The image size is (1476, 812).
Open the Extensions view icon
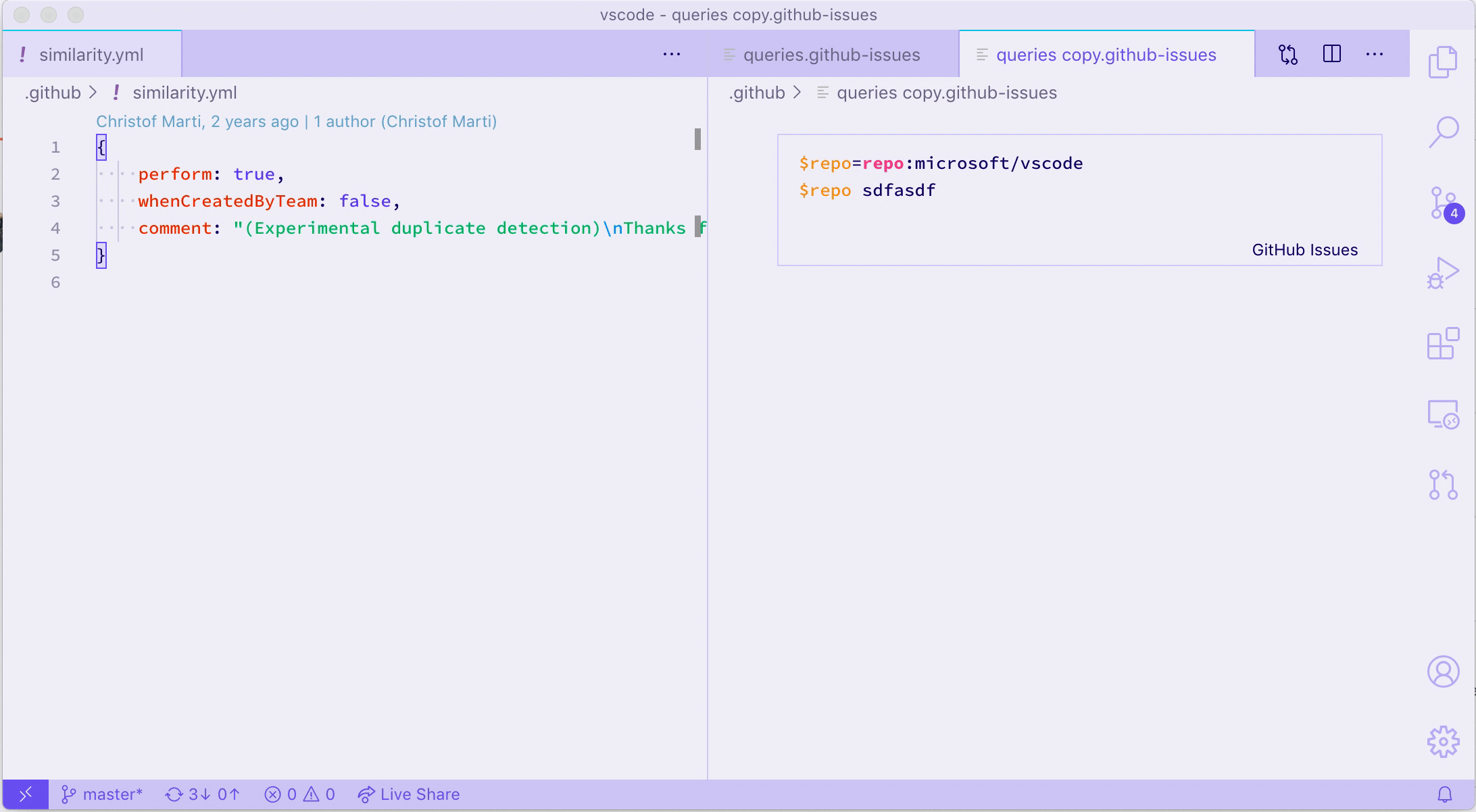coord(1443,344)
